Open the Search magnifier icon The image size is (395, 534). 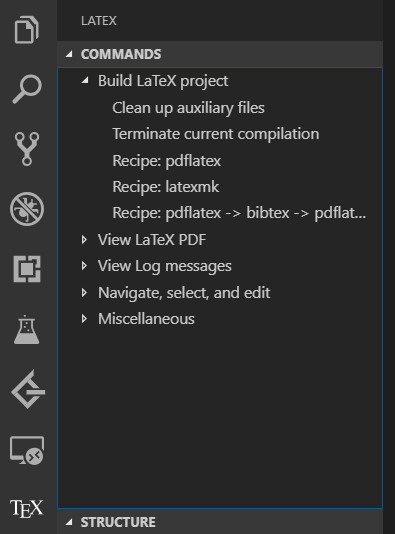click(x=27, y=89)
